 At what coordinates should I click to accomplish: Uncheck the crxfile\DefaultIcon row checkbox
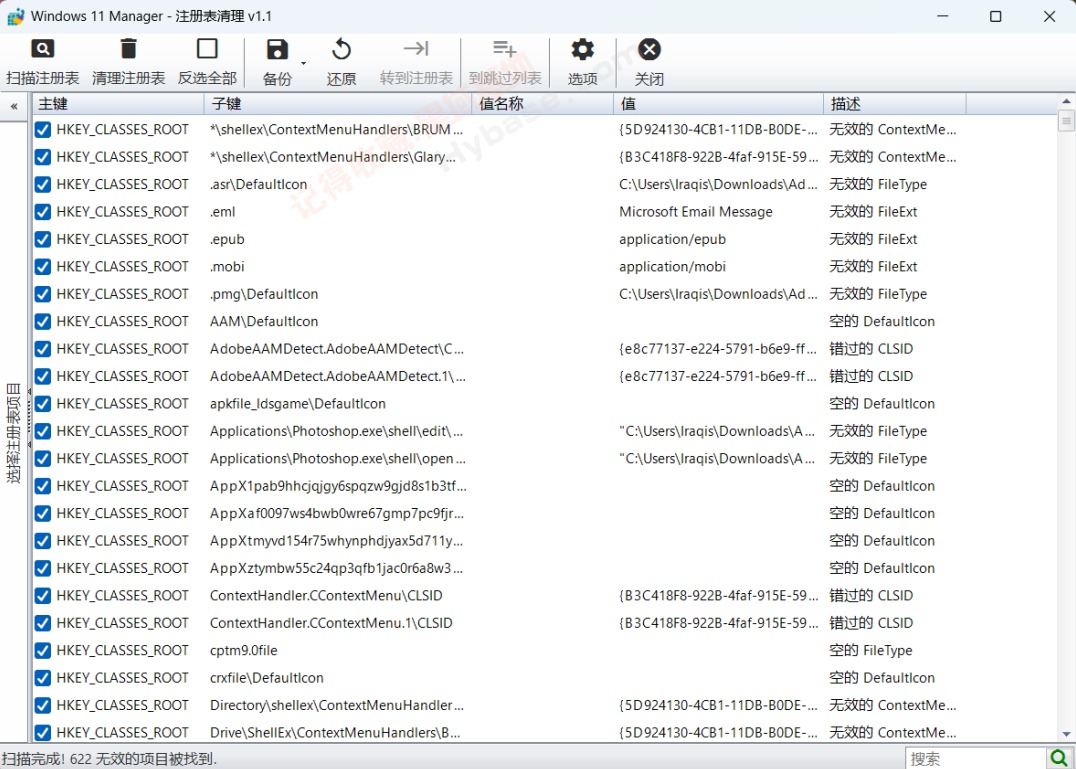43,678
